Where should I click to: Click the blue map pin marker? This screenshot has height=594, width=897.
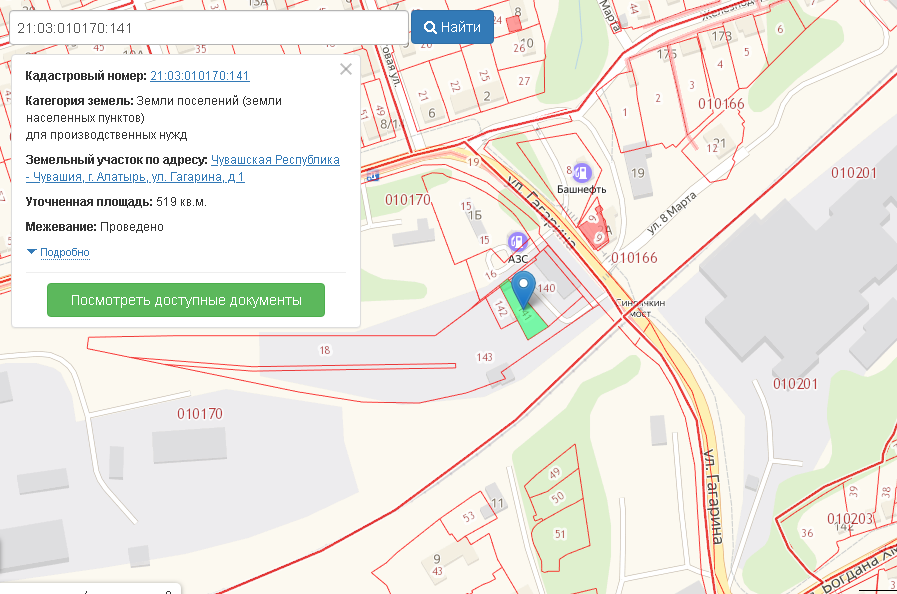coord(523,290)
